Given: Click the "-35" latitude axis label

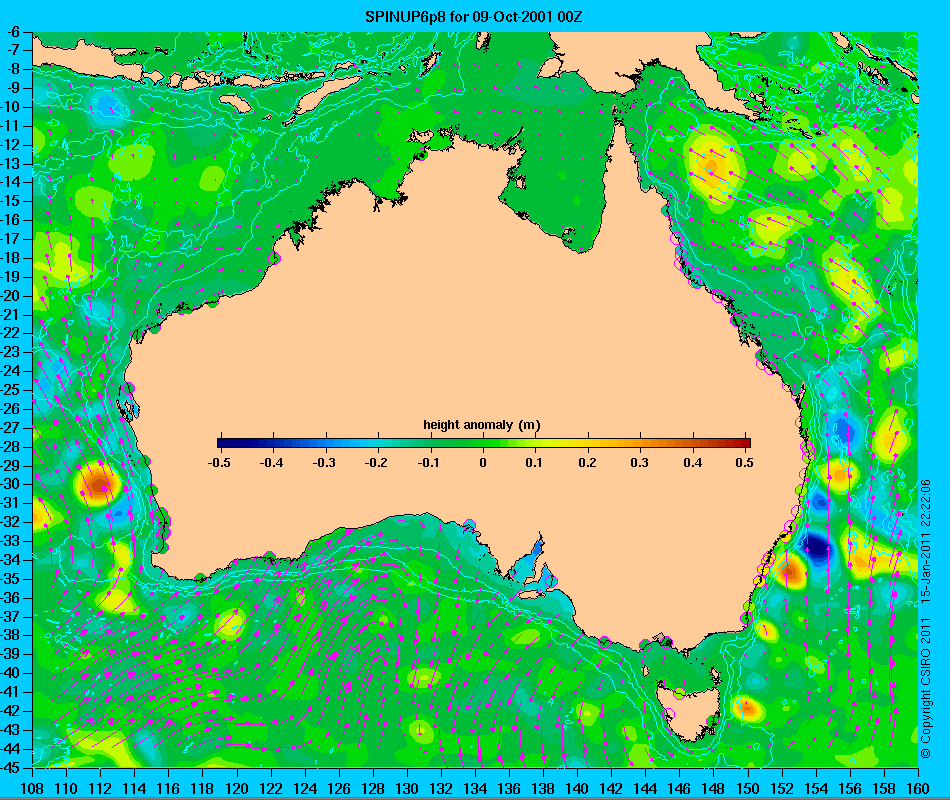Looking at the screenshot, I should (11, 579).
